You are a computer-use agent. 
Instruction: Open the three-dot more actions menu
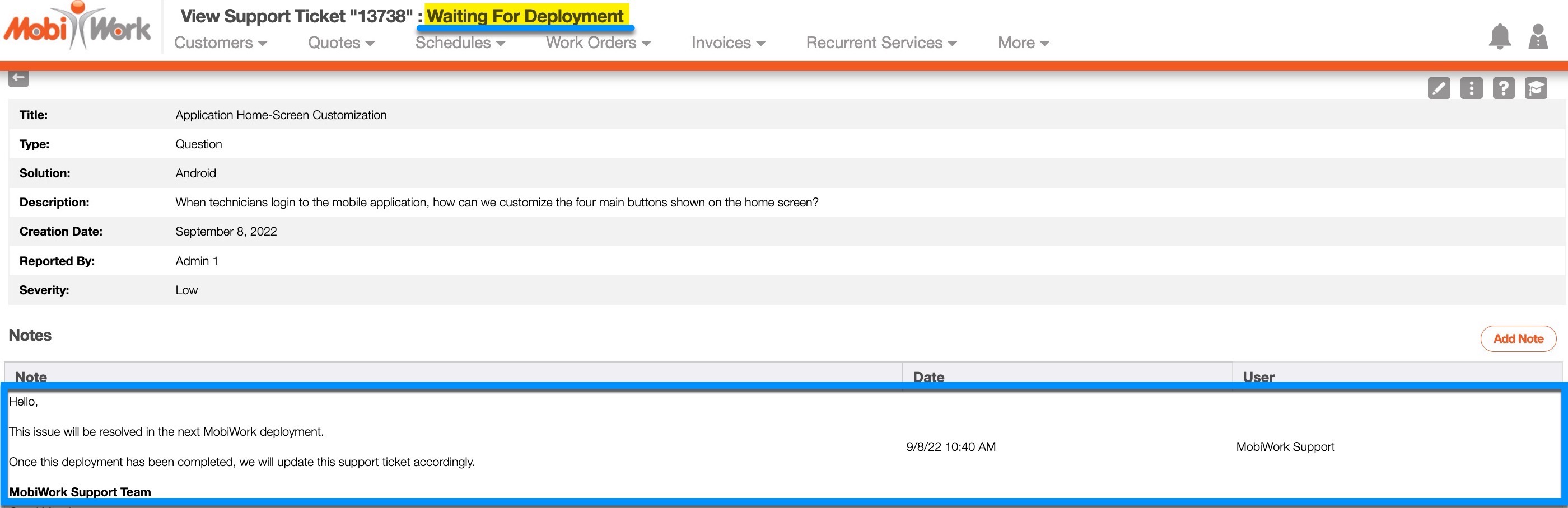coord(1471,88)
